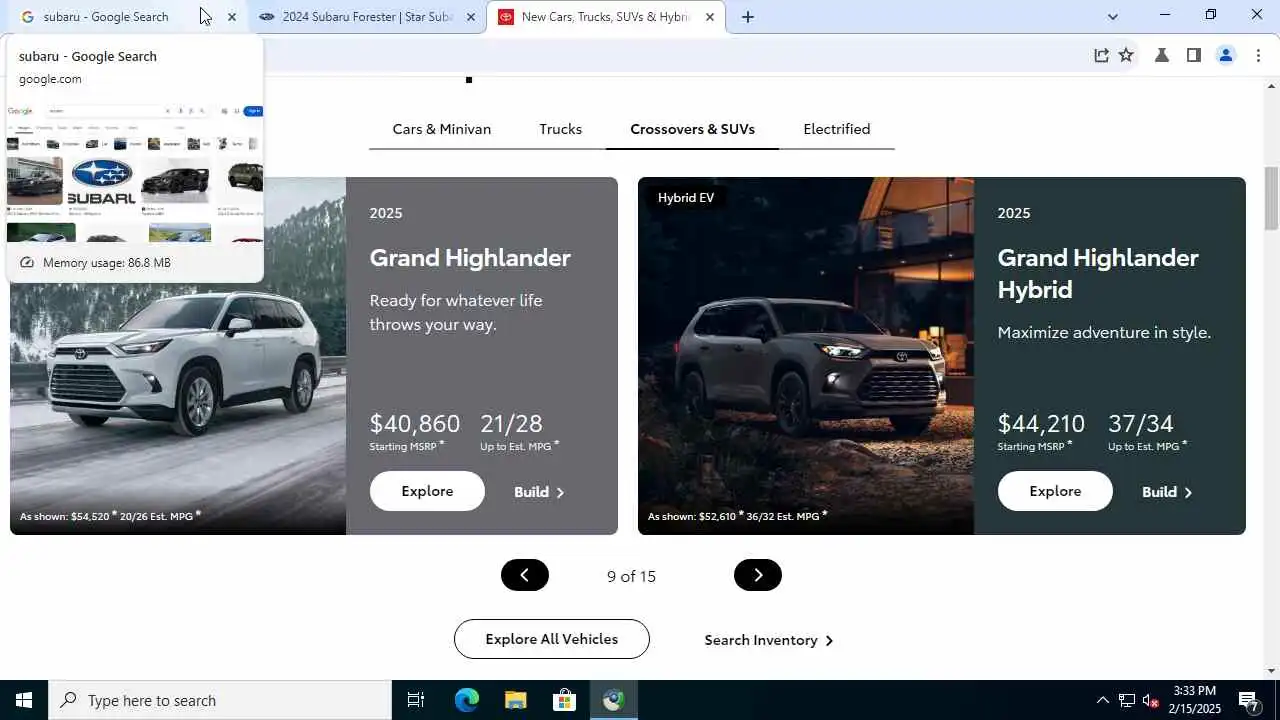Build the Grand Highlander Hybrid
Screen dimensions: 1280x720
[x=1167, y=492]
